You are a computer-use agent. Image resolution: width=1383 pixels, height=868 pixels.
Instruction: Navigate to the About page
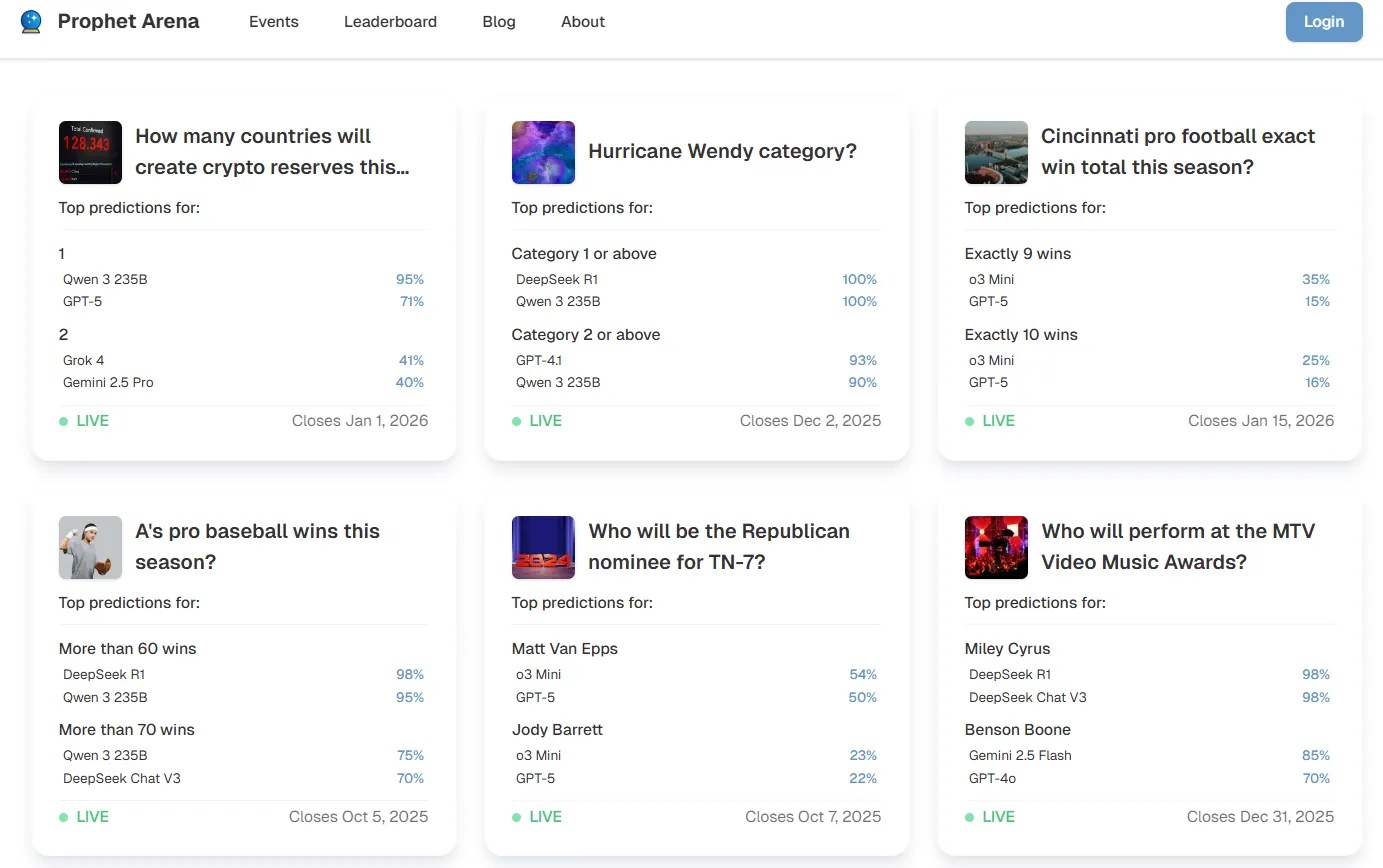click(x=583, y=21)
